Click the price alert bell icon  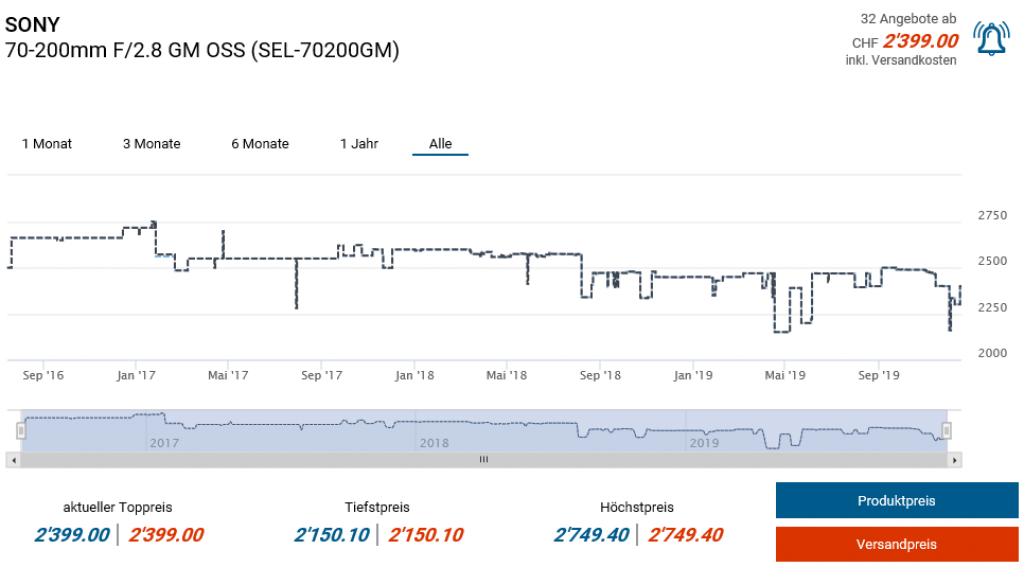click(991, 38)
